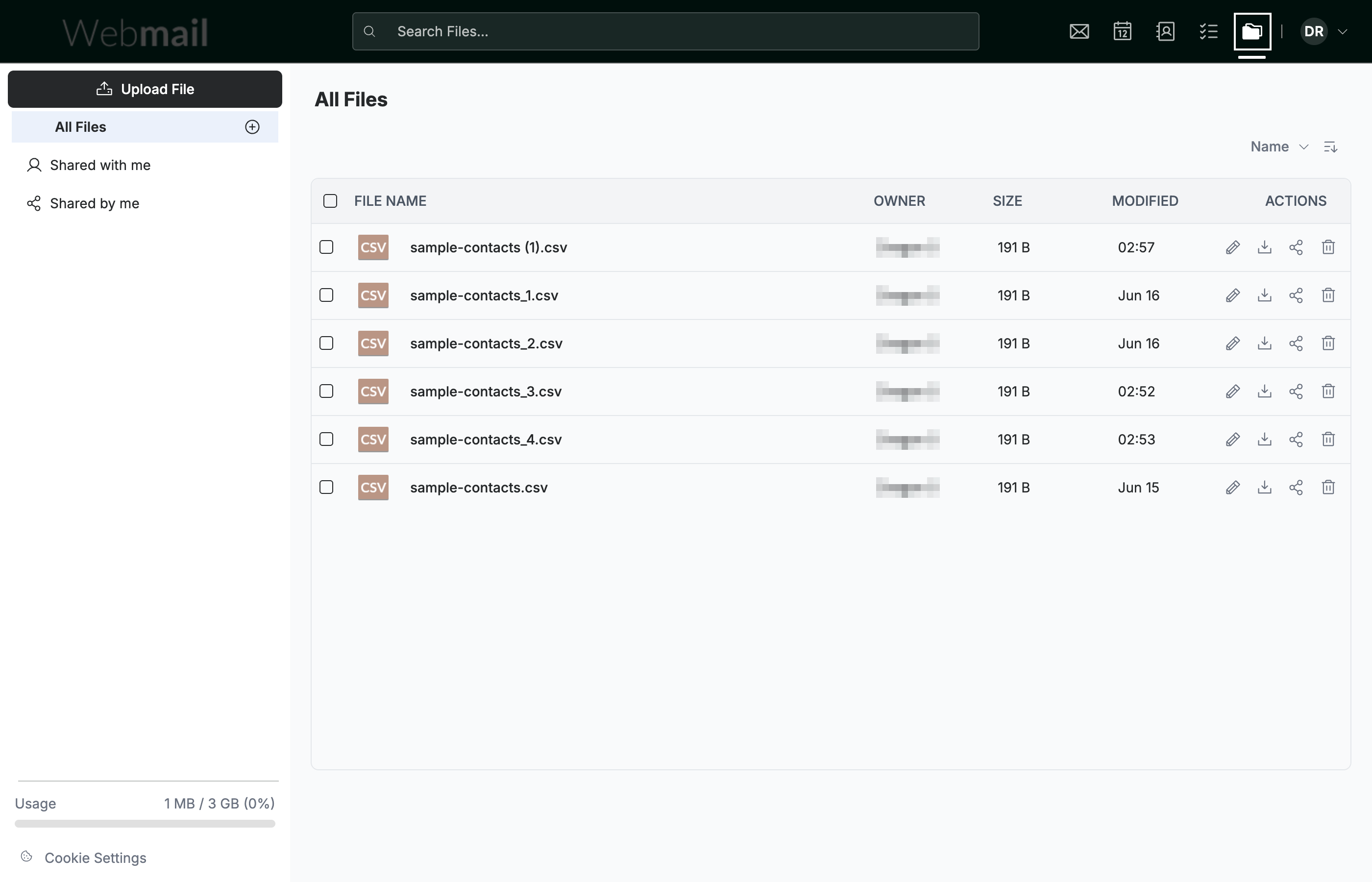This screenshot has width=1372, height=882.
Task: Click the Webmail logo
Action: click(135, 32)
